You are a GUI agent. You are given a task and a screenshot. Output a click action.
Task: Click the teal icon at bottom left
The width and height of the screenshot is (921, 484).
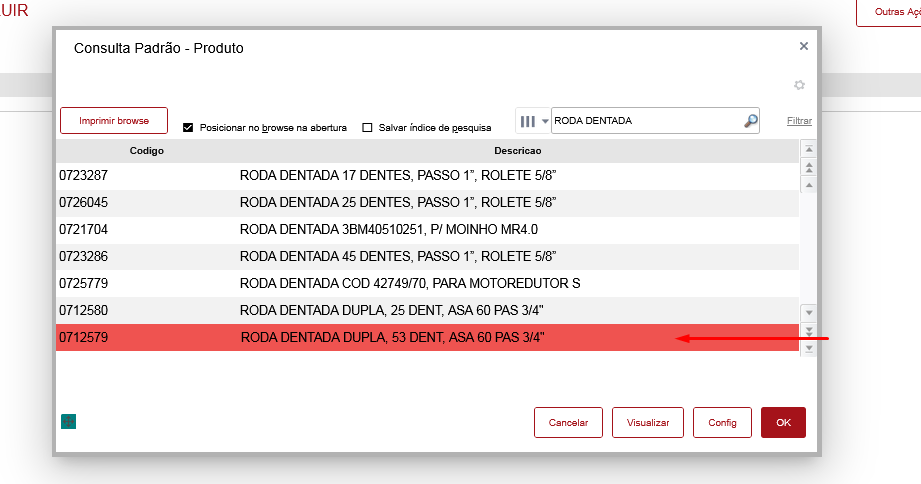(68, 422)
